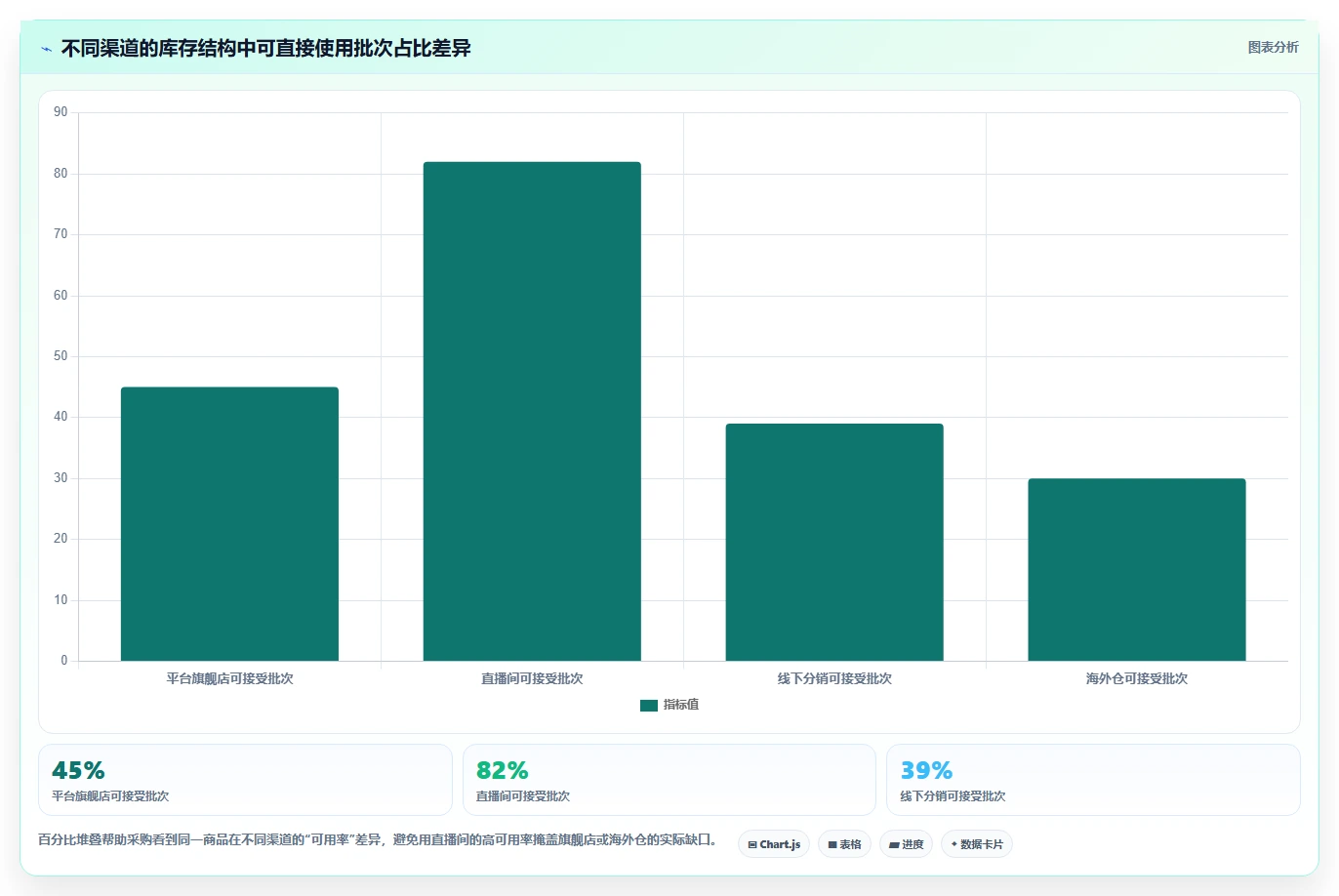Click the 图表分析 label in header
The width and height of the screenshot is (1339, 896).
pos(1273,47)
